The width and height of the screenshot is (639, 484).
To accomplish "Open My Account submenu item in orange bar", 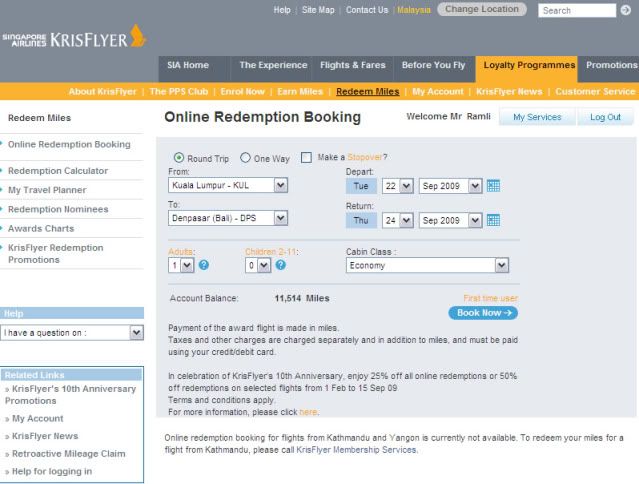I will coord(438,92).
